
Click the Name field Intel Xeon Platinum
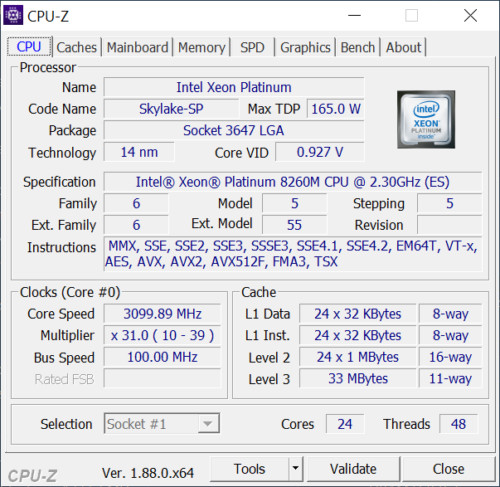pos(234,87)
